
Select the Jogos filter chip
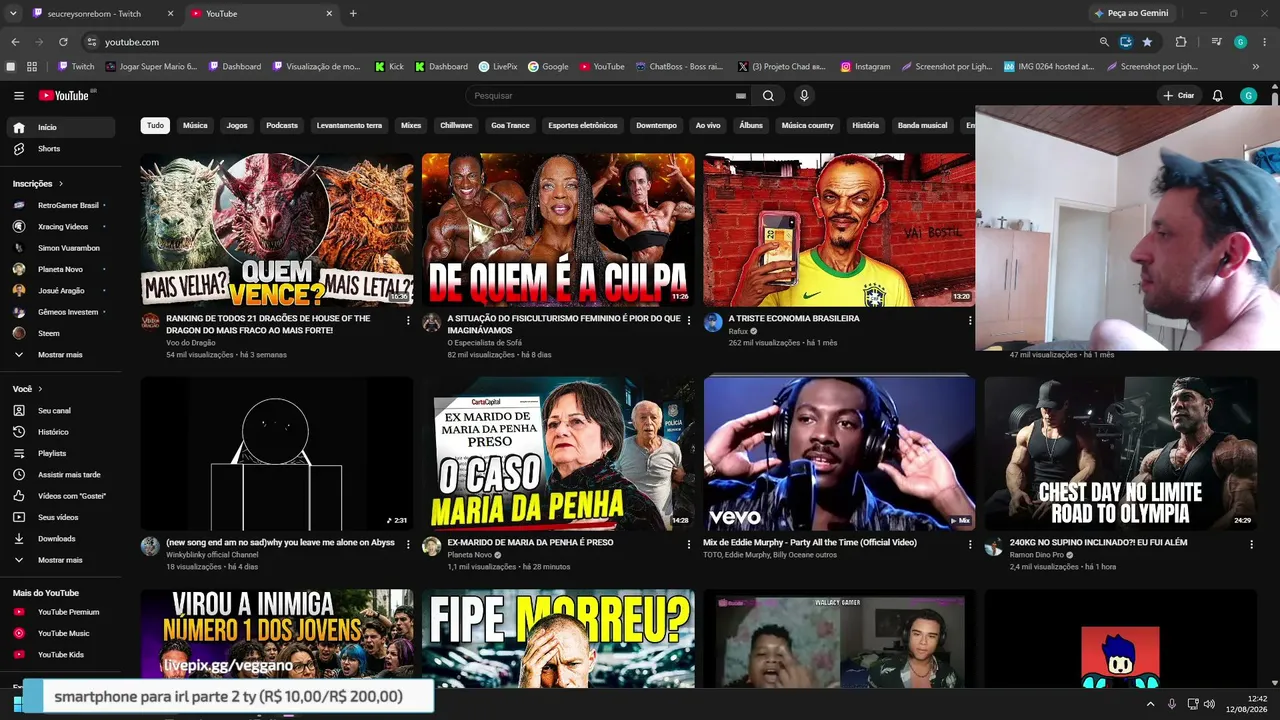(237, 126)
